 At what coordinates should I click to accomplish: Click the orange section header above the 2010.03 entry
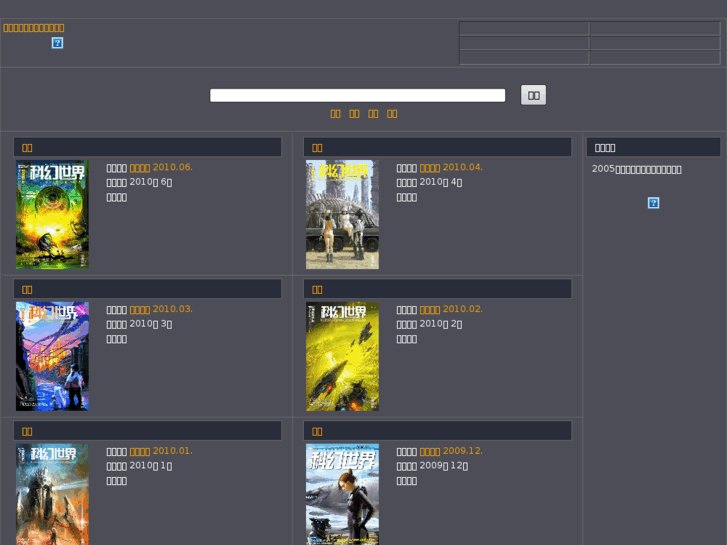coord(27,290)
